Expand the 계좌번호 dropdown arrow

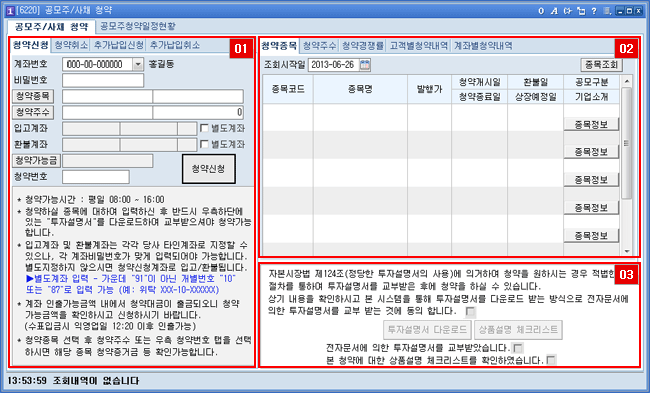point(138,64)
